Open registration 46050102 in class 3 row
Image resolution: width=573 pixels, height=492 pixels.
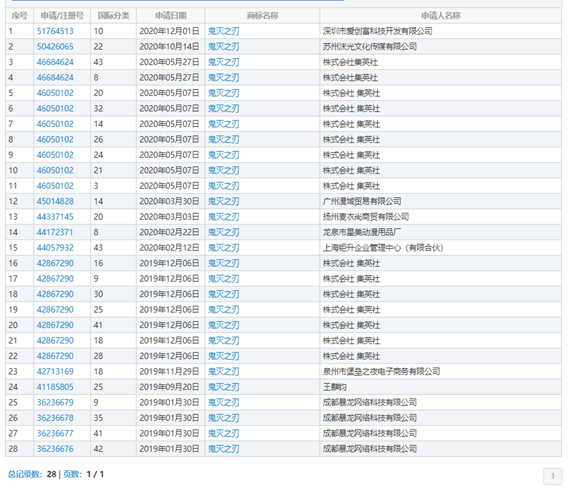point(55,186)
